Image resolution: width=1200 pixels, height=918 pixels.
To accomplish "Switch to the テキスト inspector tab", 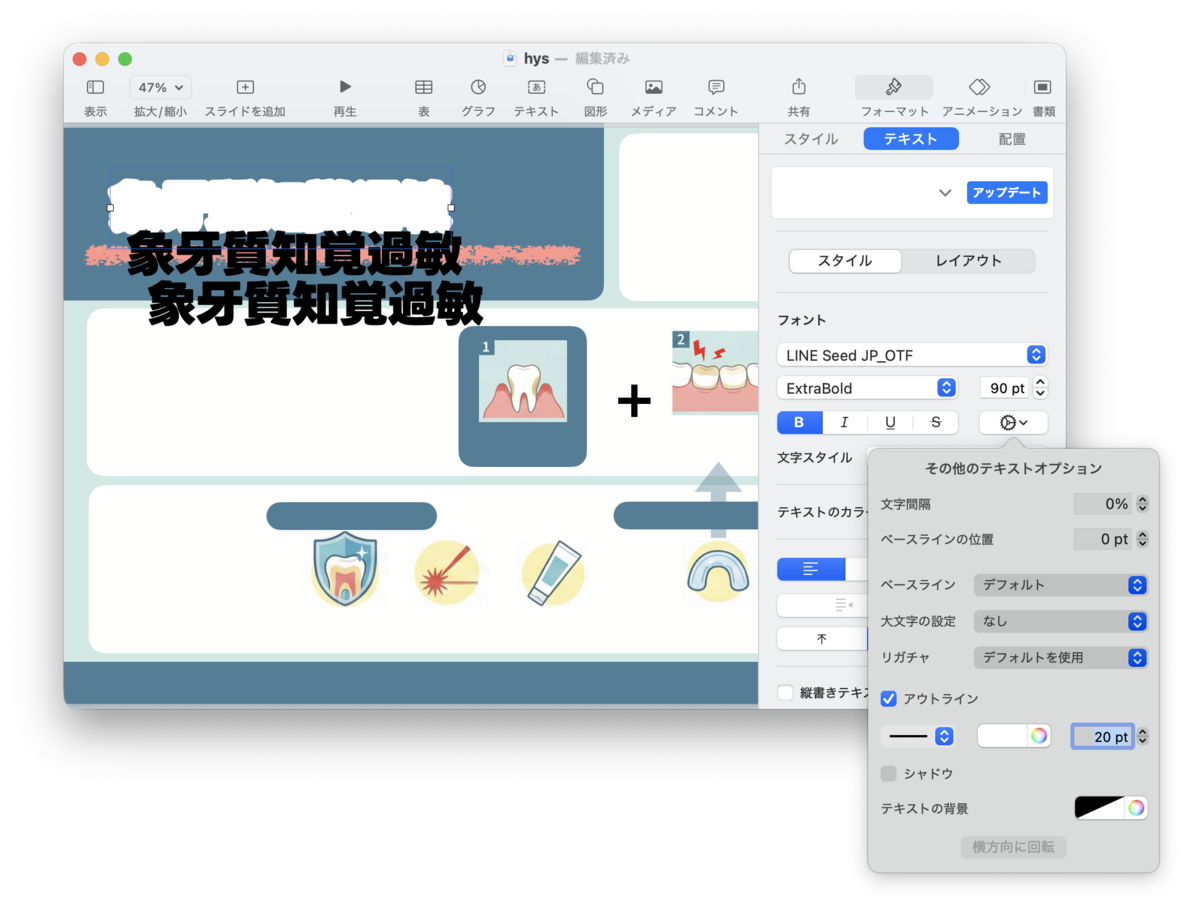I will (x=911, y=139).
